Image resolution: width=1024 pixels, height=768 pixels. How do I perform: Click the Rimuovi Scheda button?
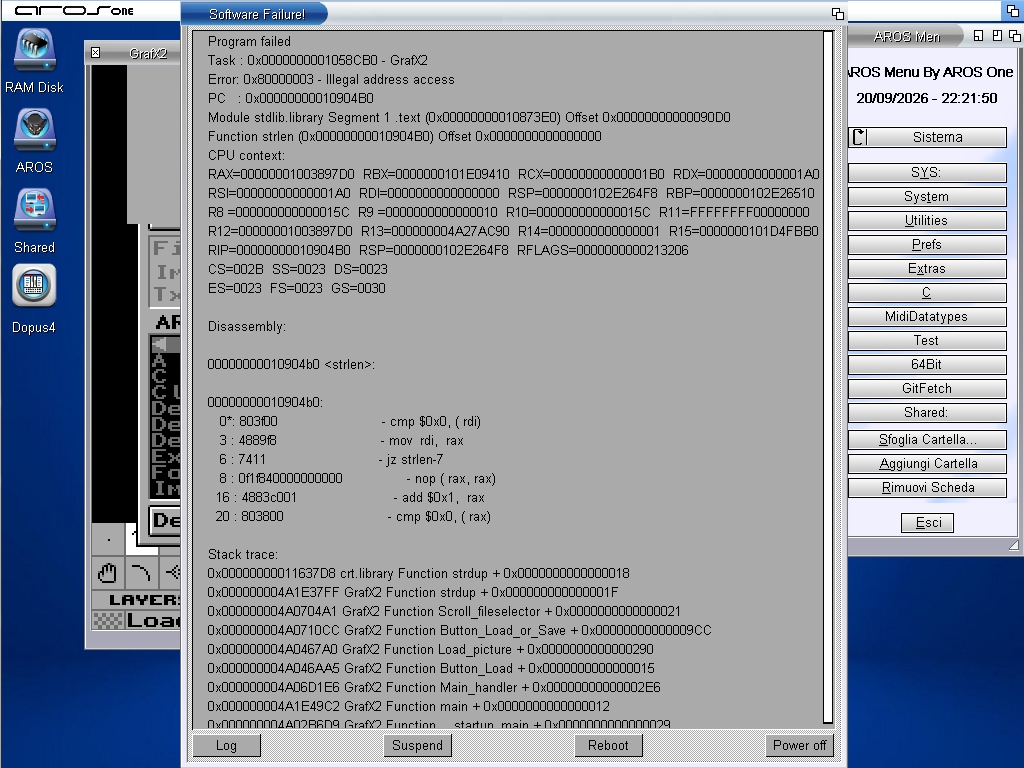pyautogui.click(x=927, y=488)
